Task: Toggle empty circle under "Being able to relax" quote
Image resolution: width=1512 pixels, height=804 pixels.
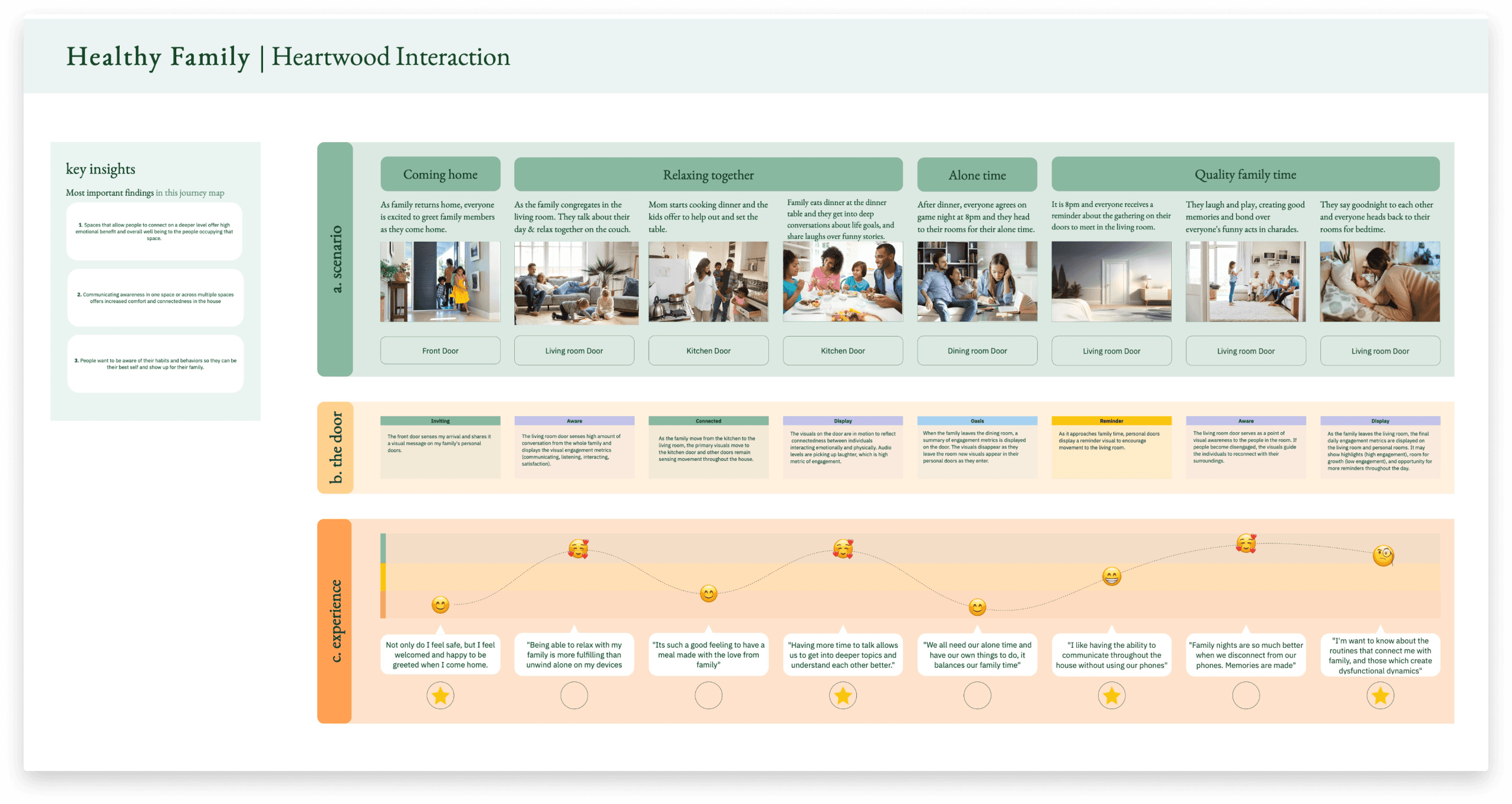Action: coord(574,696)
